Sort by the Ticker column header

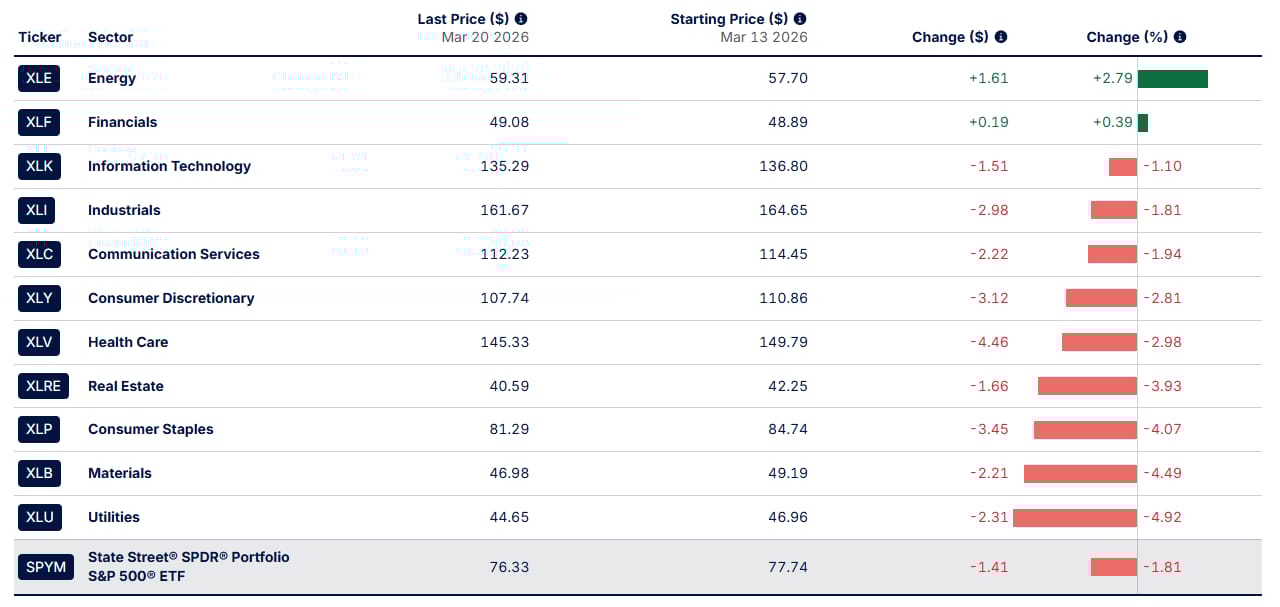40,37
